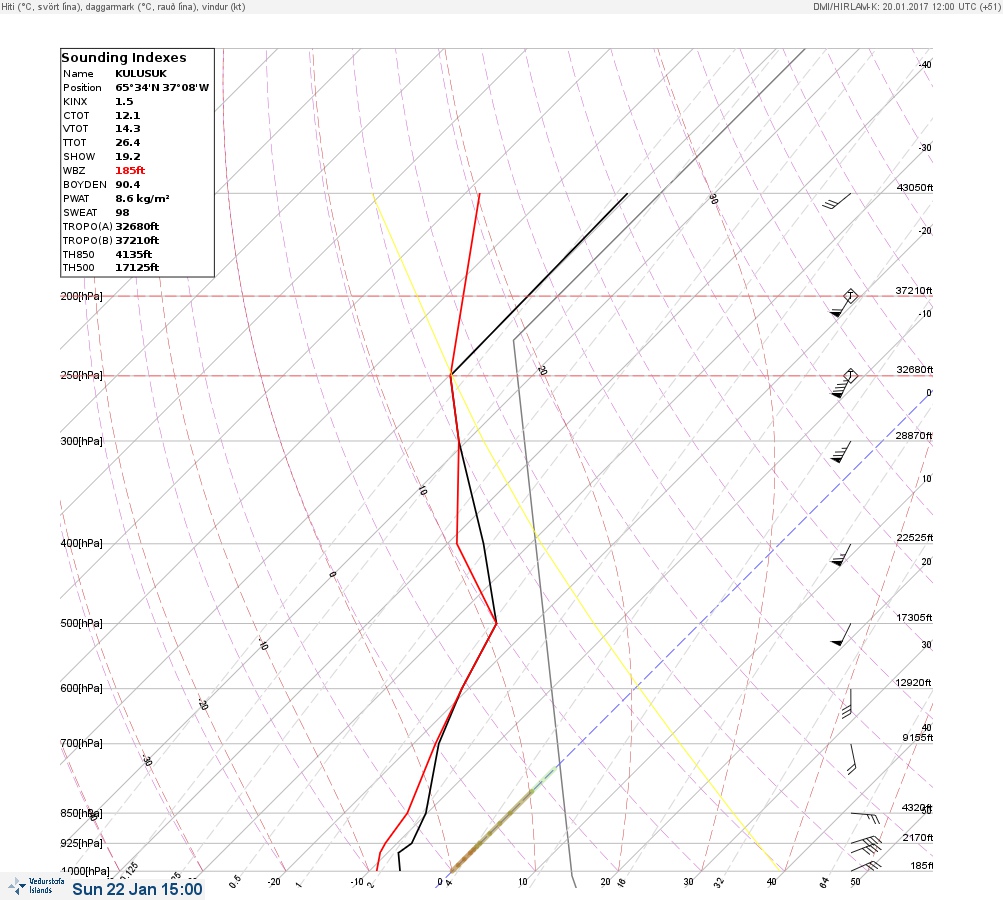Screen dimensions: 1003x900
Task: Click the TROPO(B) value 37210ft
Action: pyautogui.click(x=137, y=241)
